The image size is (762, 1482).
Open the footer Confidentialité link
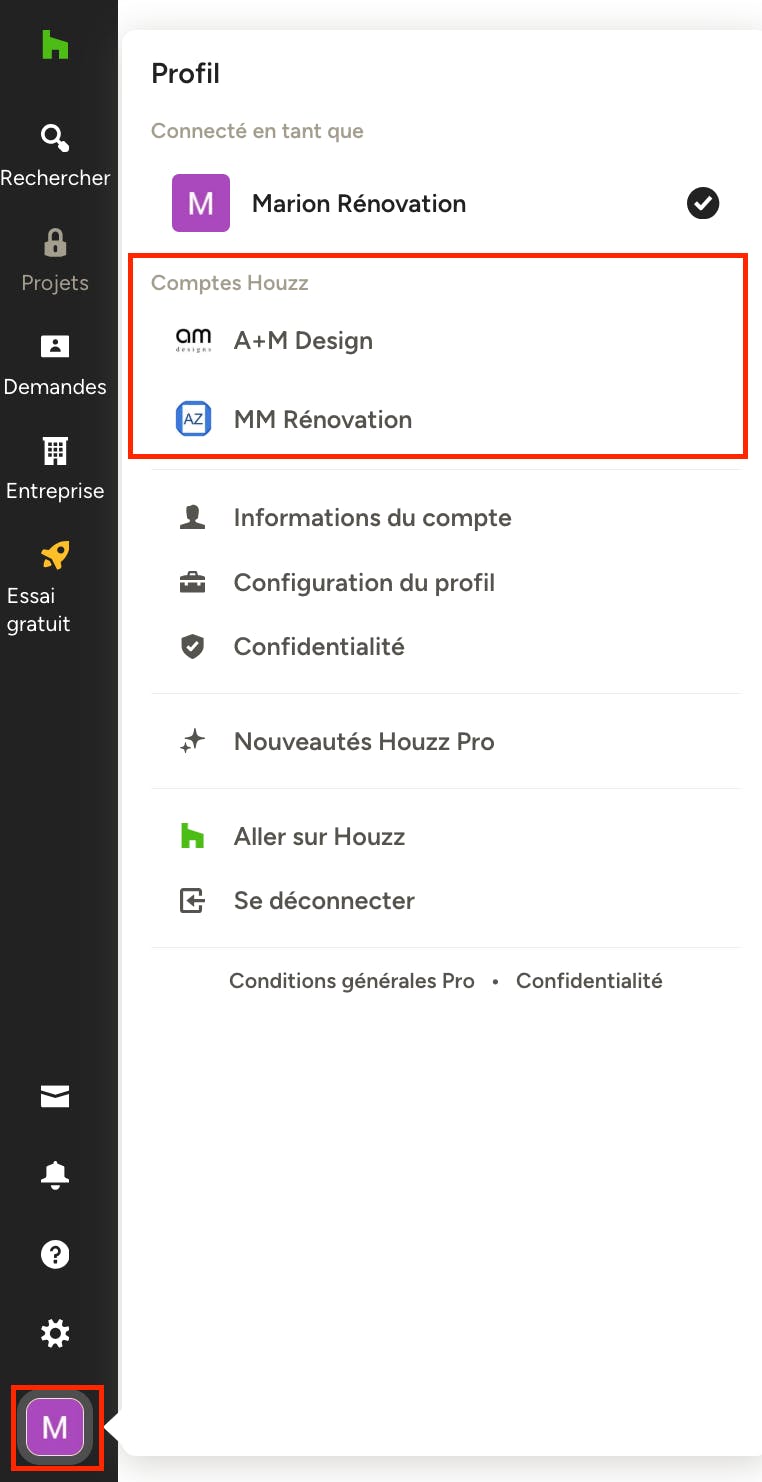[x=589, y=981]
